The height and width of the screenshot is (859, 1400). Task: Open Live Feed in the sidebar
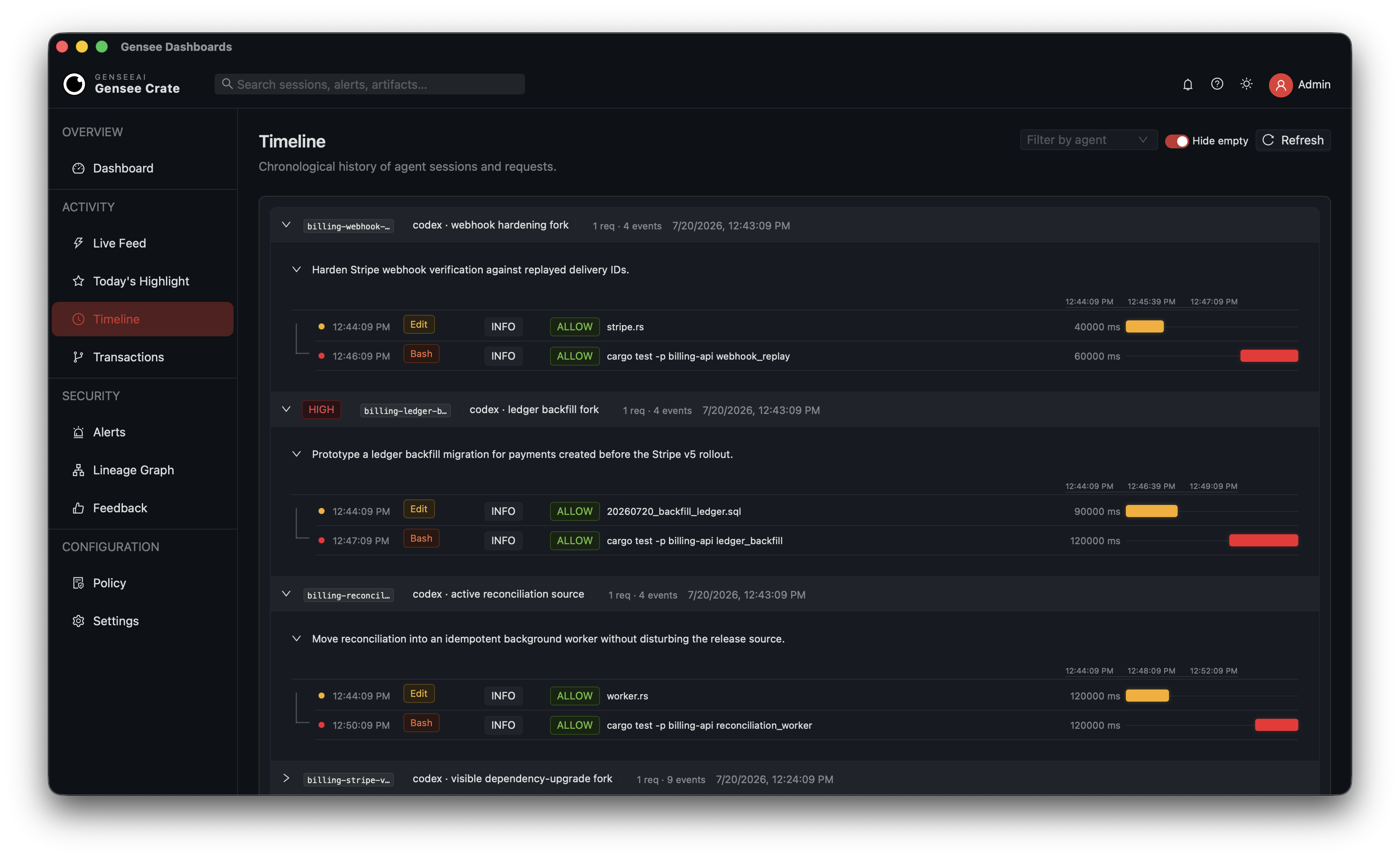point(143,243)
